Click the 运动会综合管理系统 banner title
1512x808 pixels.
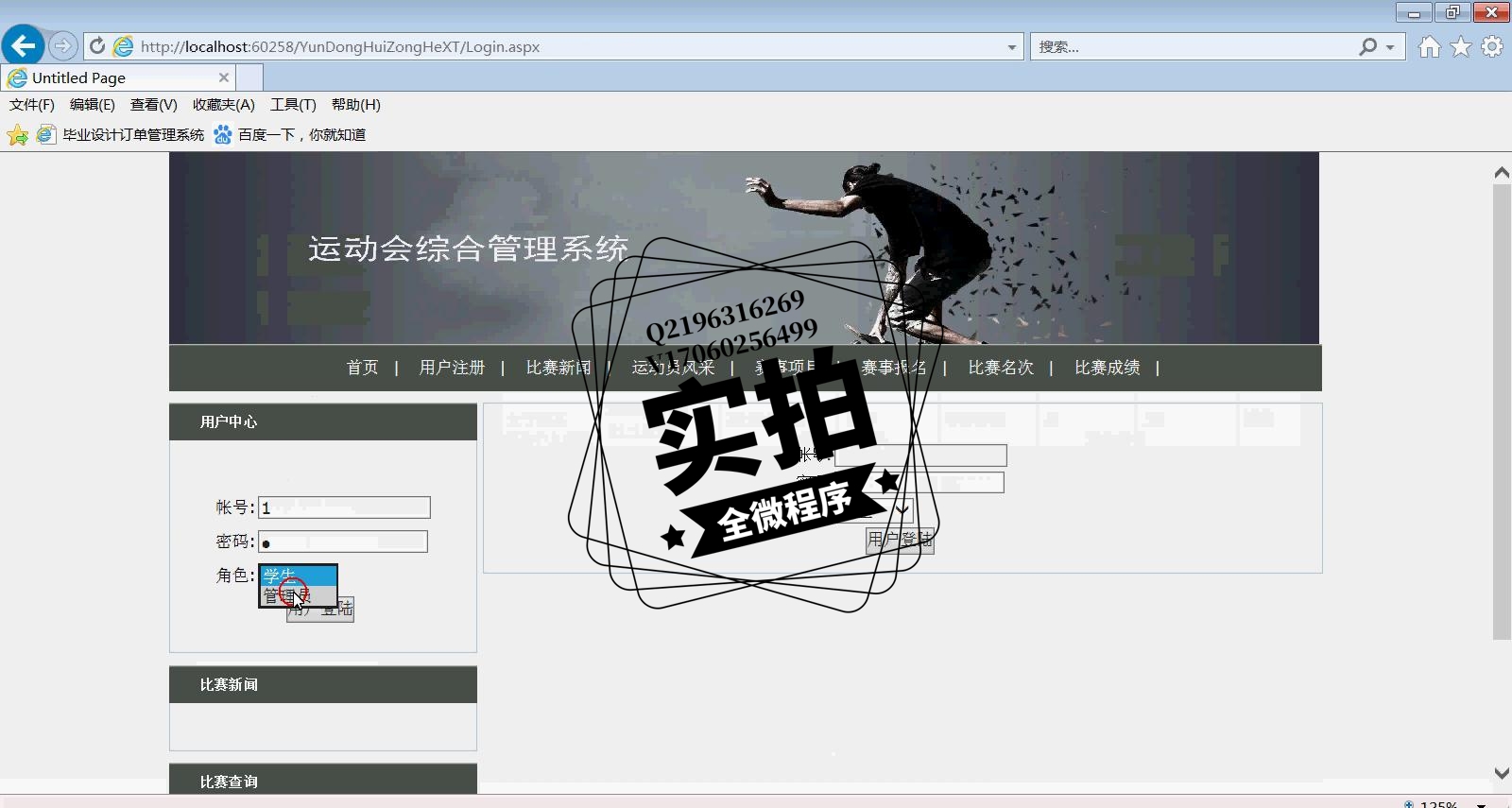[468, 249]
